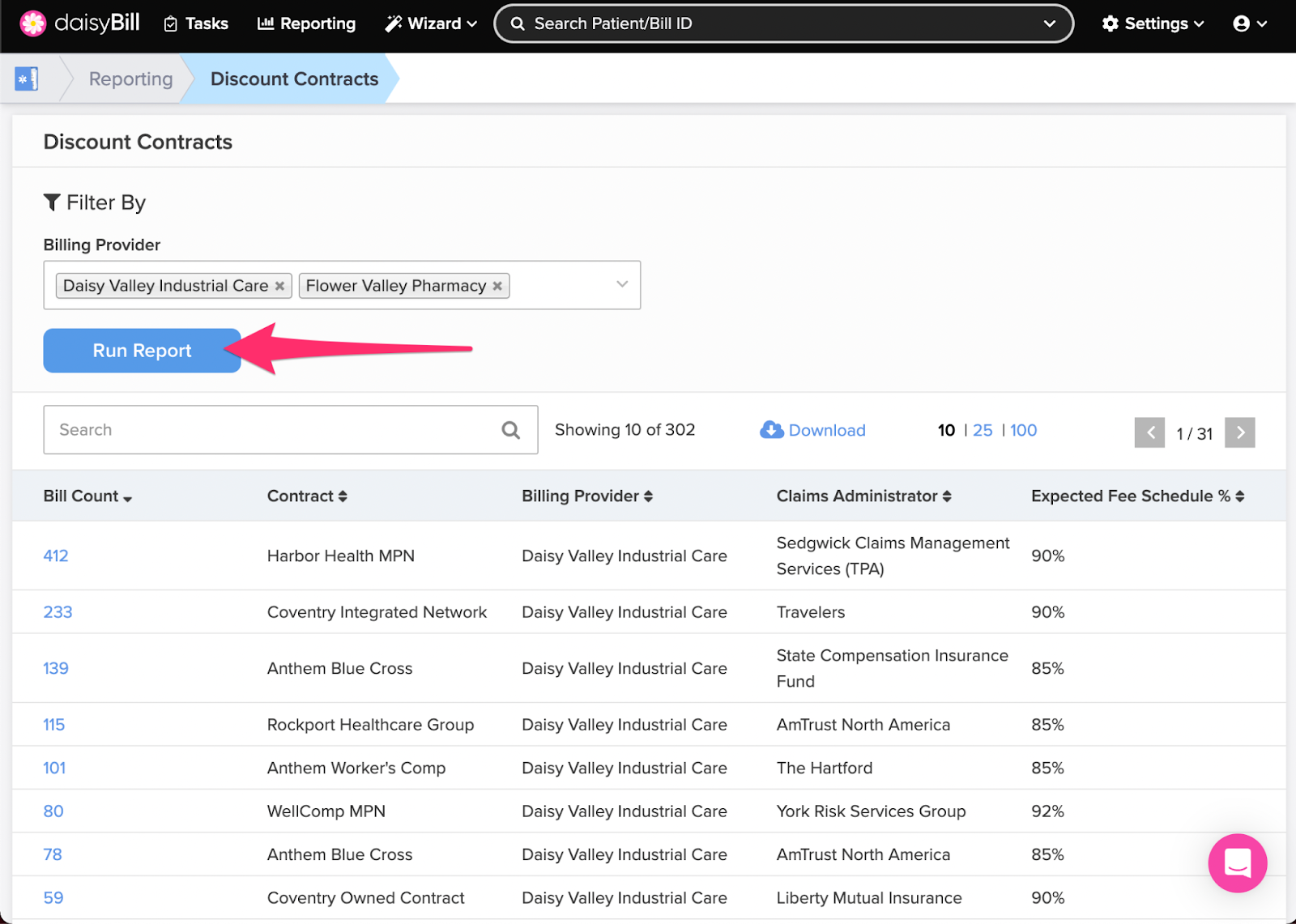
Task: Click the York Risk Services Group cell
Action: [871, 811]
